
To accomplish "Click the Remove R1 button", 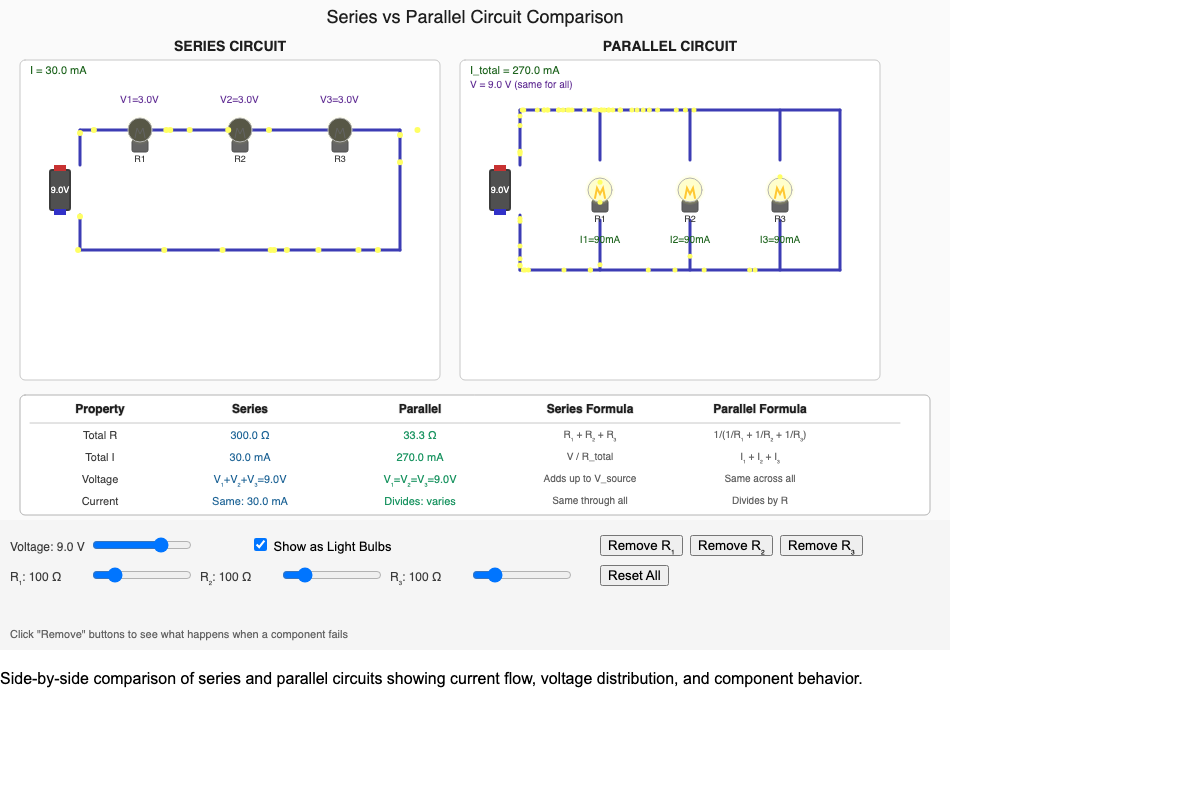I will pos(640,545).
